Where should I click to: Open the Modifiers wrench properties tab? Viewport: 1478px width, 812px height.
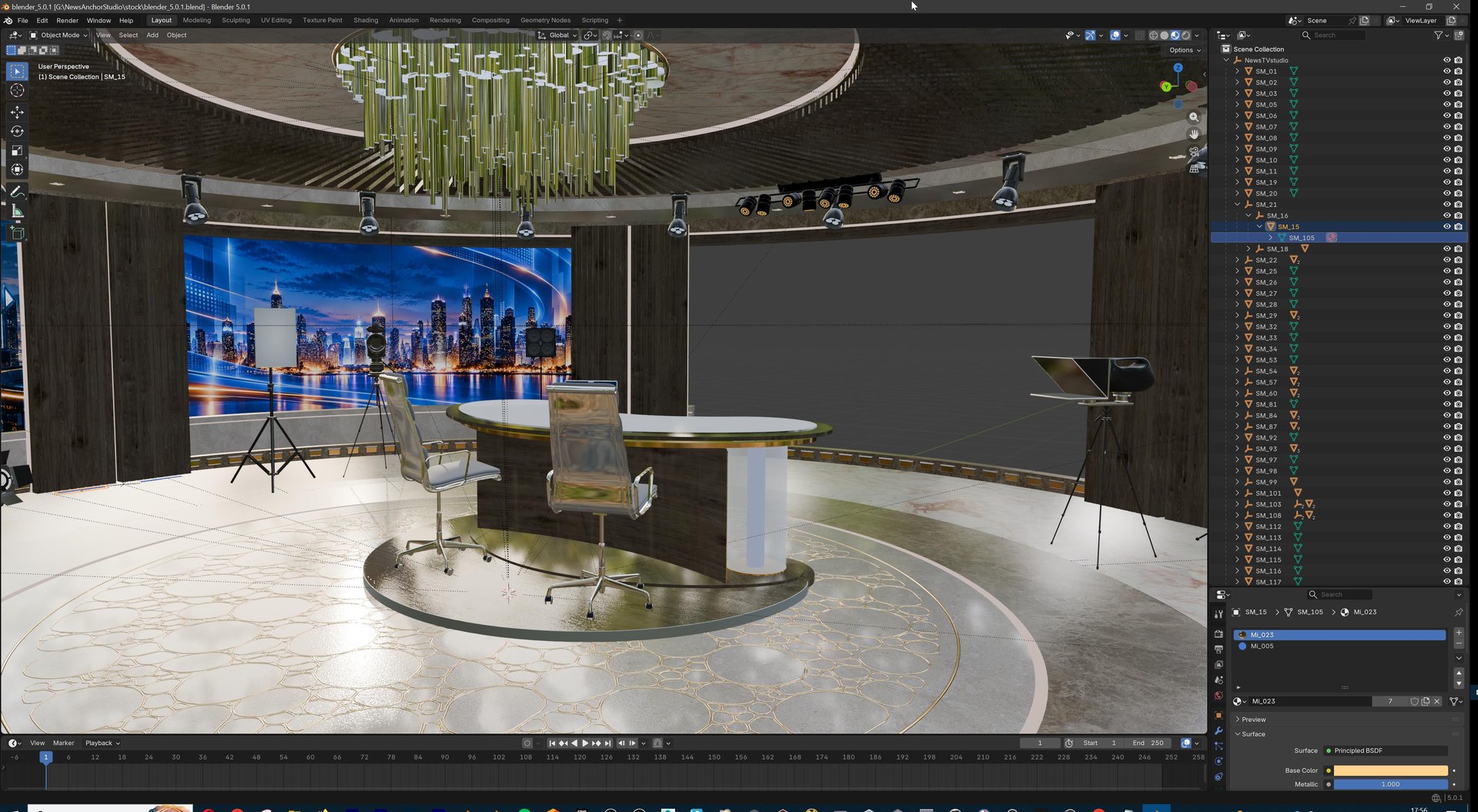[1219, 730]
